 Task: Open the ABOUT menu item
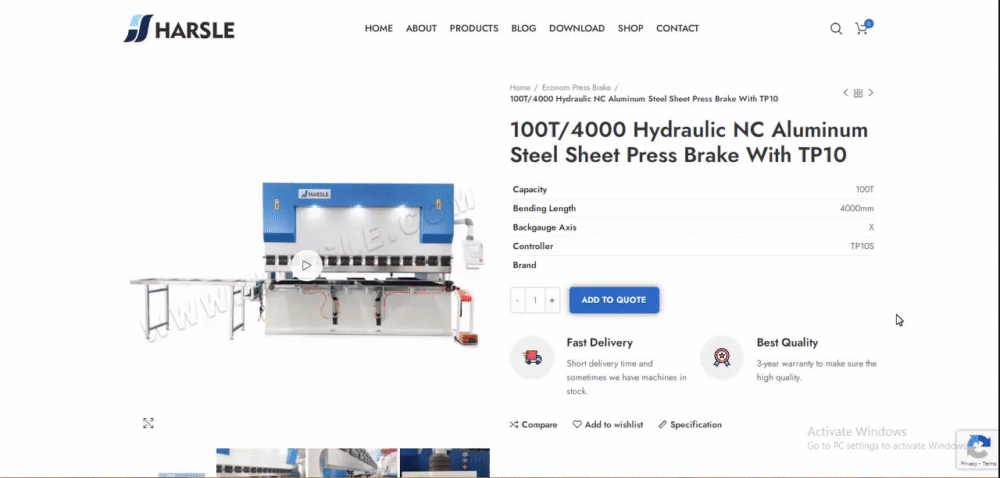point(422,29)
